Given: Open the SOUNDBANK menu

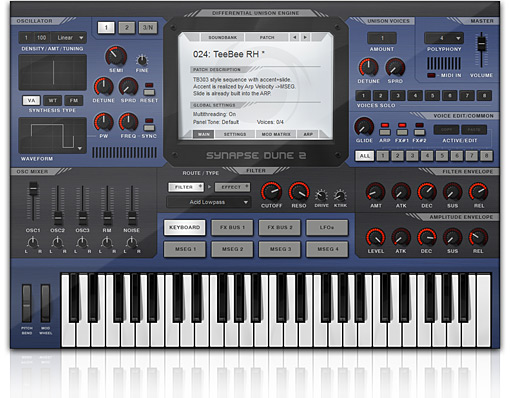Looking at the screenshot, I should [222, 37].
